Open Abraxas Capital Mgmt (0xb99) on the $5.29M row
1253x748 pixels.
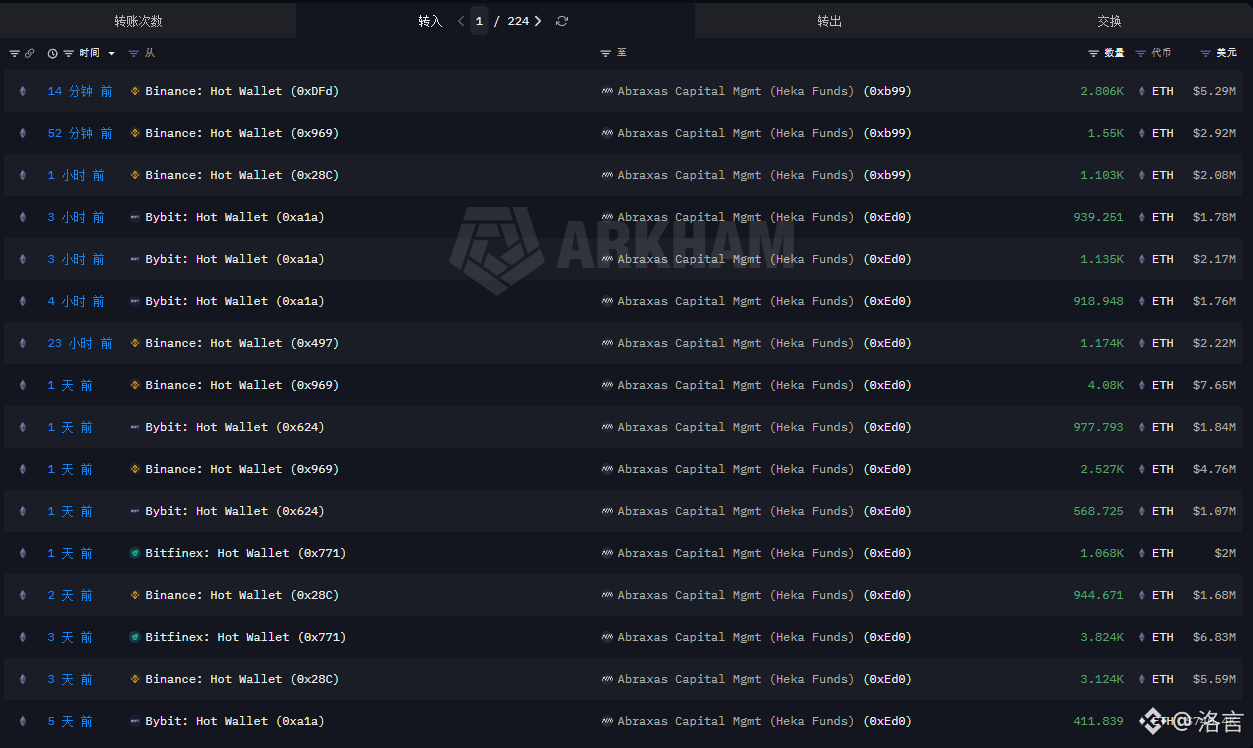tap(764, 91)
